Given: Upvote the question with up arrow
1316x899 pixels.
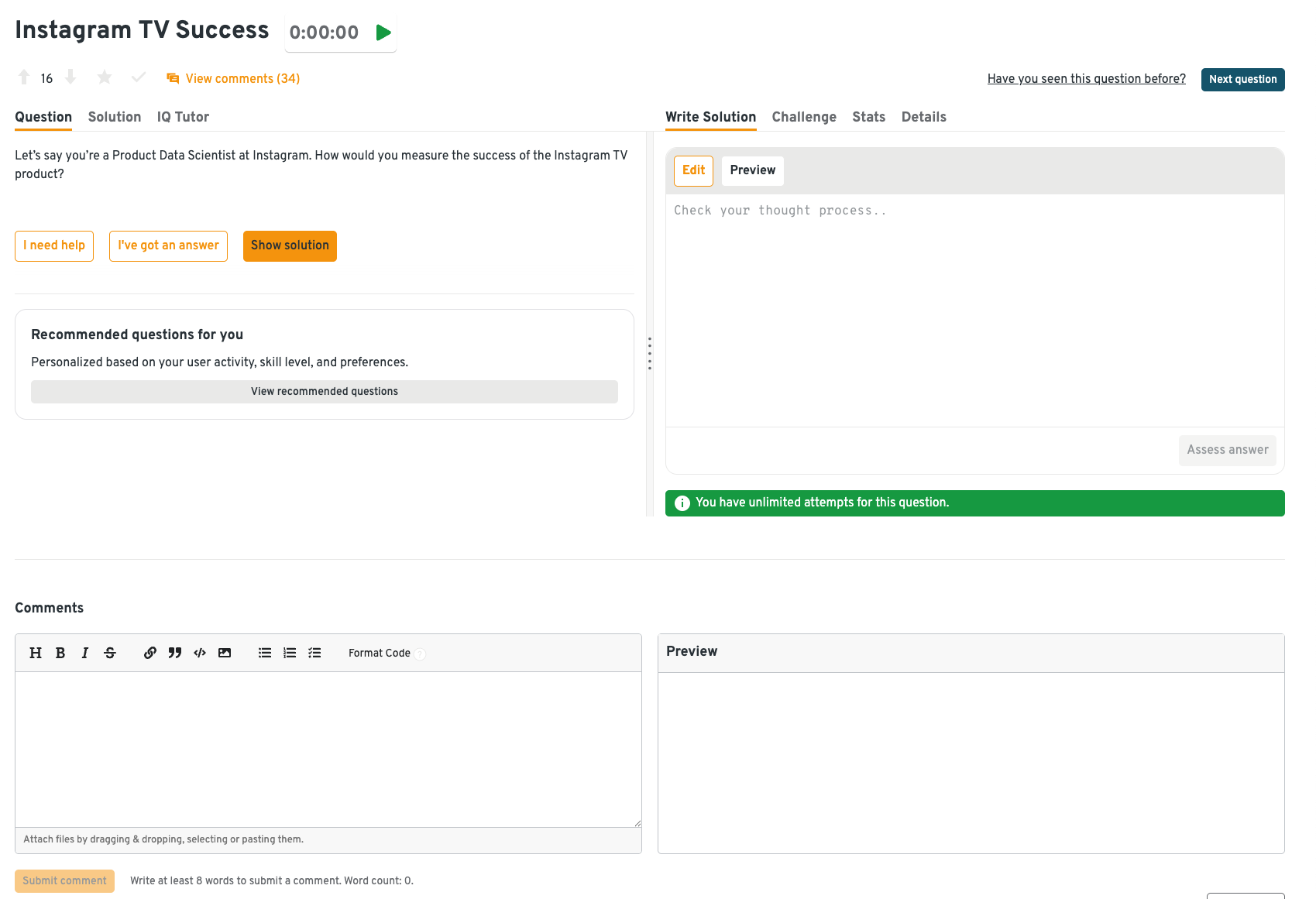Looking at the screenshot, I should [x=24, y=77].
